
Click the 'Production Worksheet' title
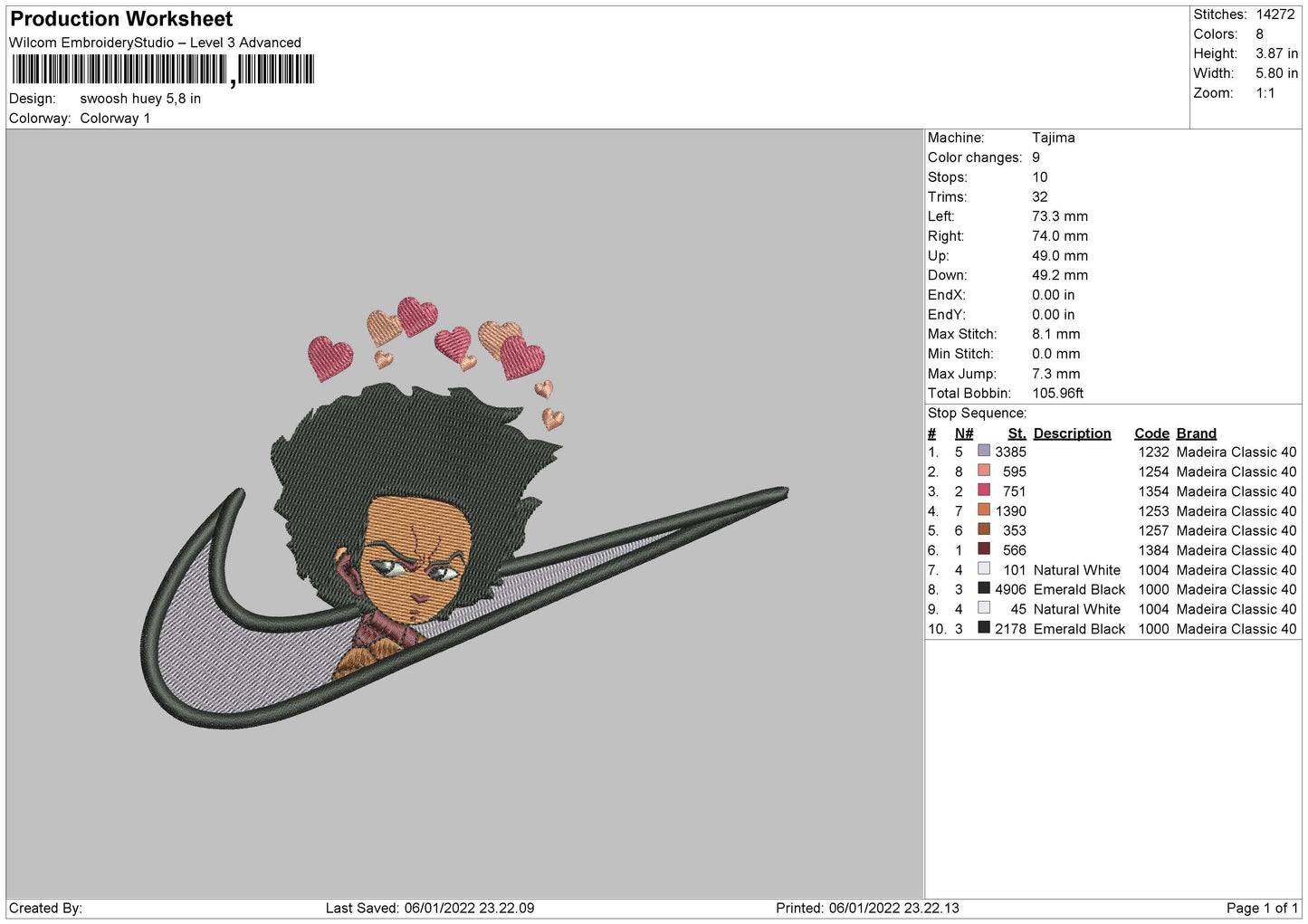pos(121,19)
